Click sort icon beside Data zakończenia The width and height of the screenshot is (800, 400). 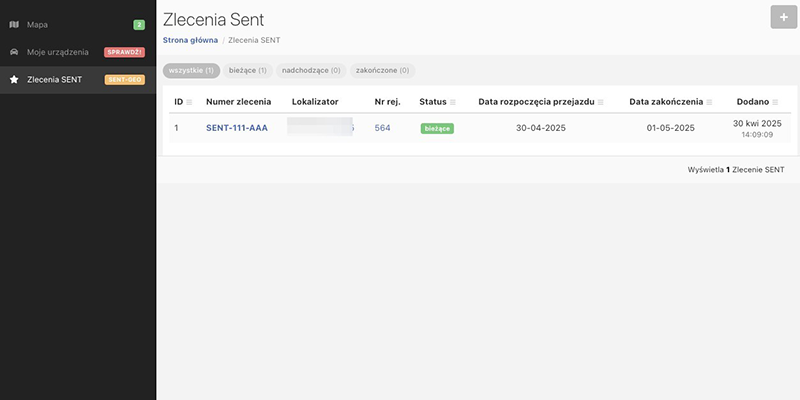(x=711, y=102)
